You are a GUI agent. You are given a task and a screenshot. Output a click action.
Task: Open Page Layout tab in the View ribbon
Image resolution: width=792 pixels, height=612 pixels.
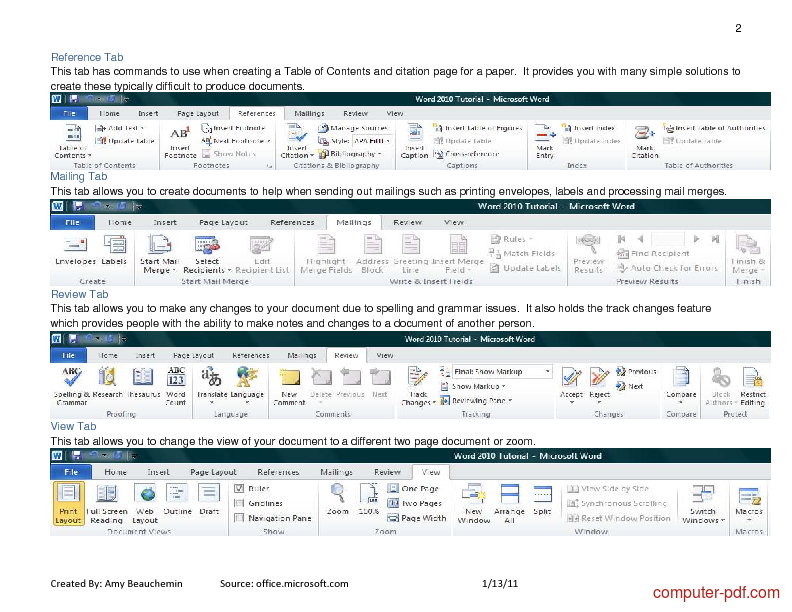coord(213,472)
